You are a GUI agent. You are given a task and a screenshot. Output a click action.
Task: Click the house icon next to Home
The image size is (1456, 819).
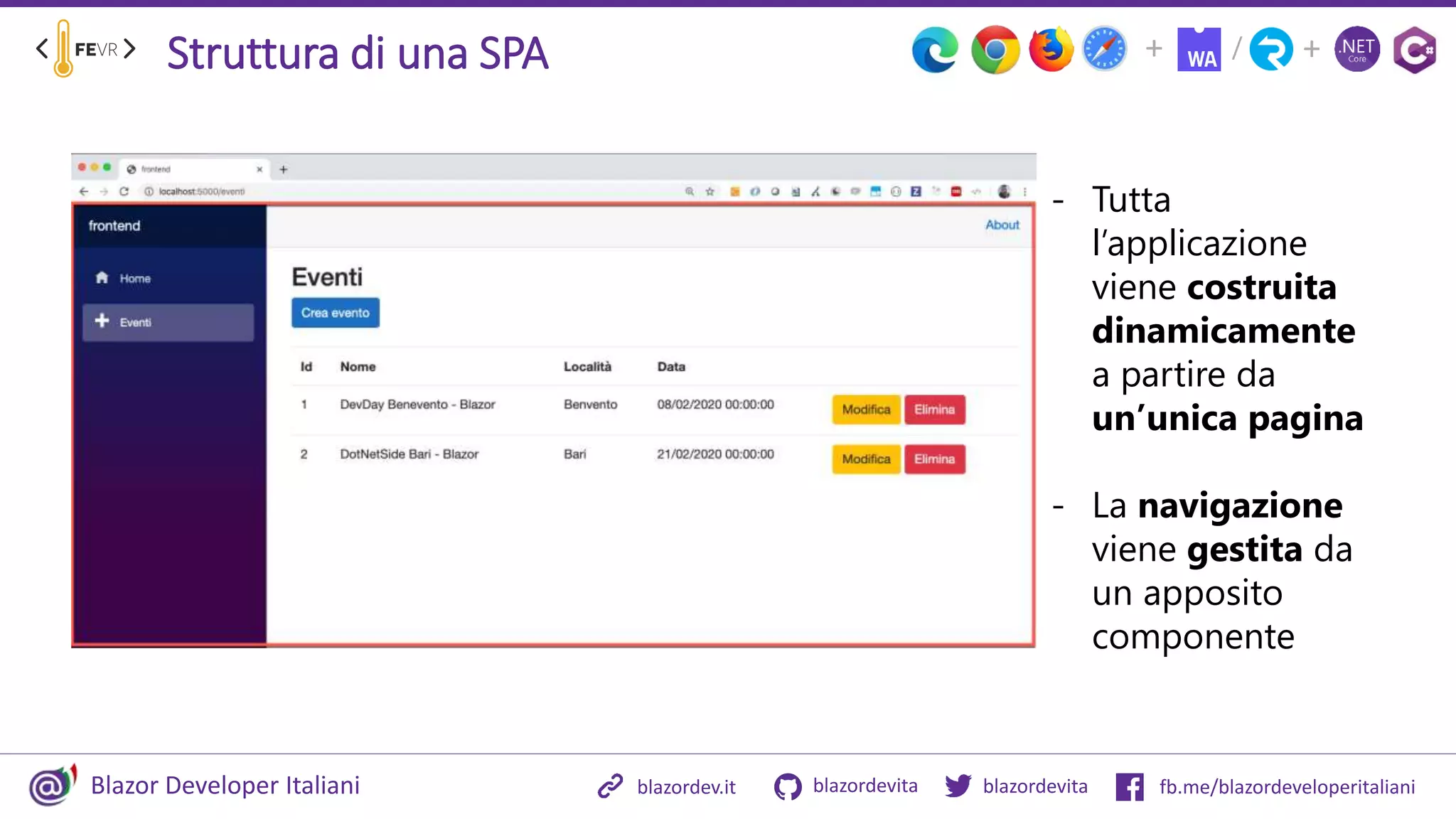pyautogui.click(x=102, y=277)
